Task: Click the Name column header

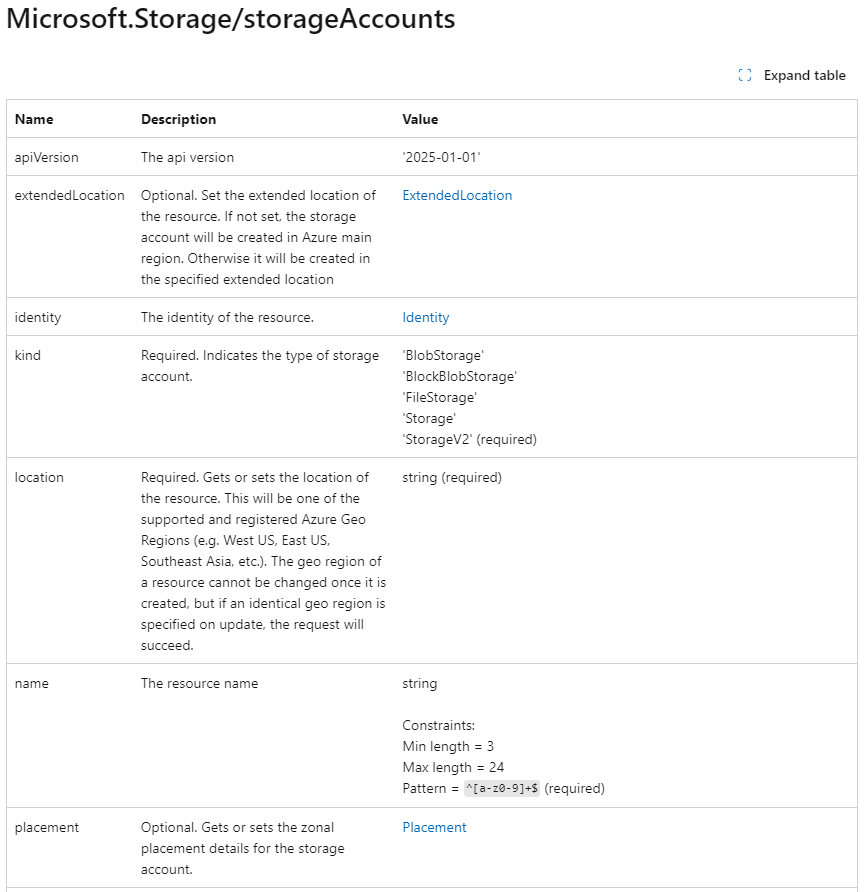Action: [x=33, y=119]
